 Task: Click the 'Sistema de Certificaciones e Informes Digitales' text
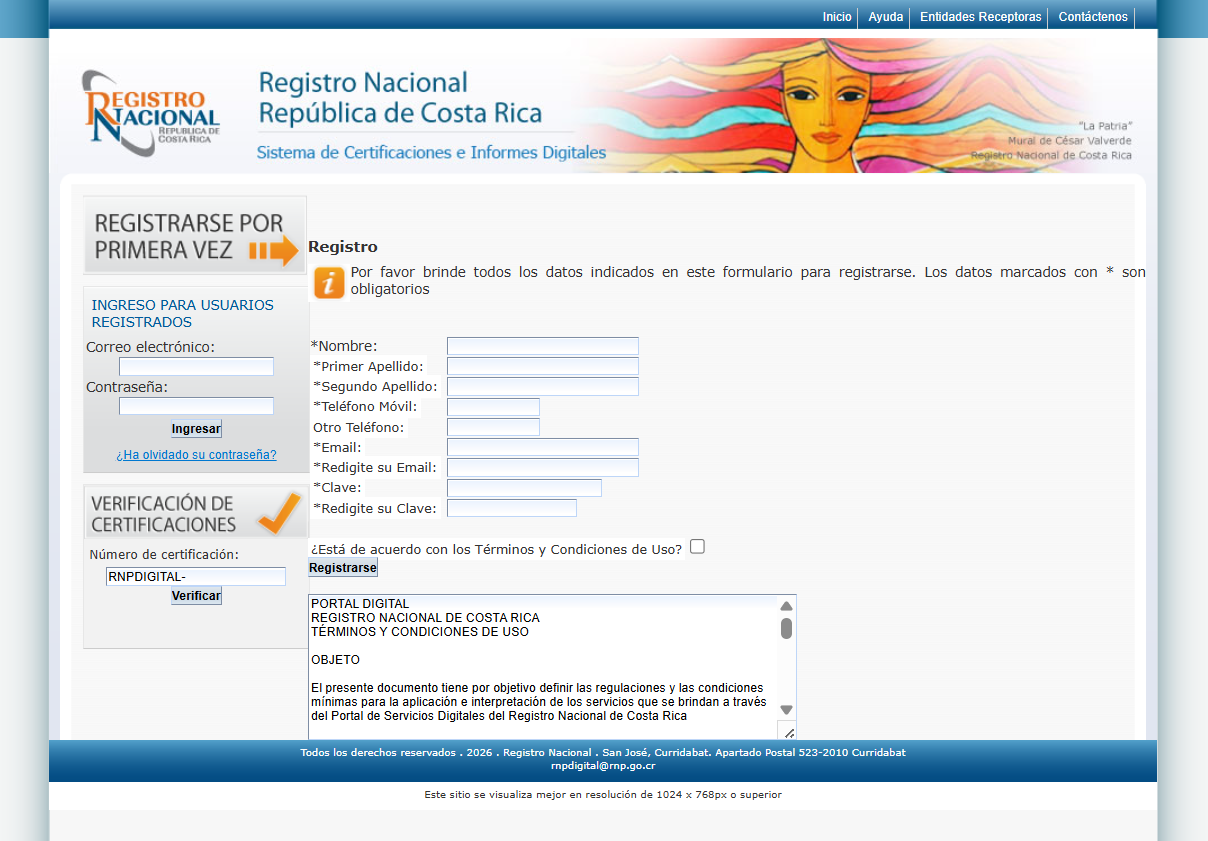tap(431, 153)
